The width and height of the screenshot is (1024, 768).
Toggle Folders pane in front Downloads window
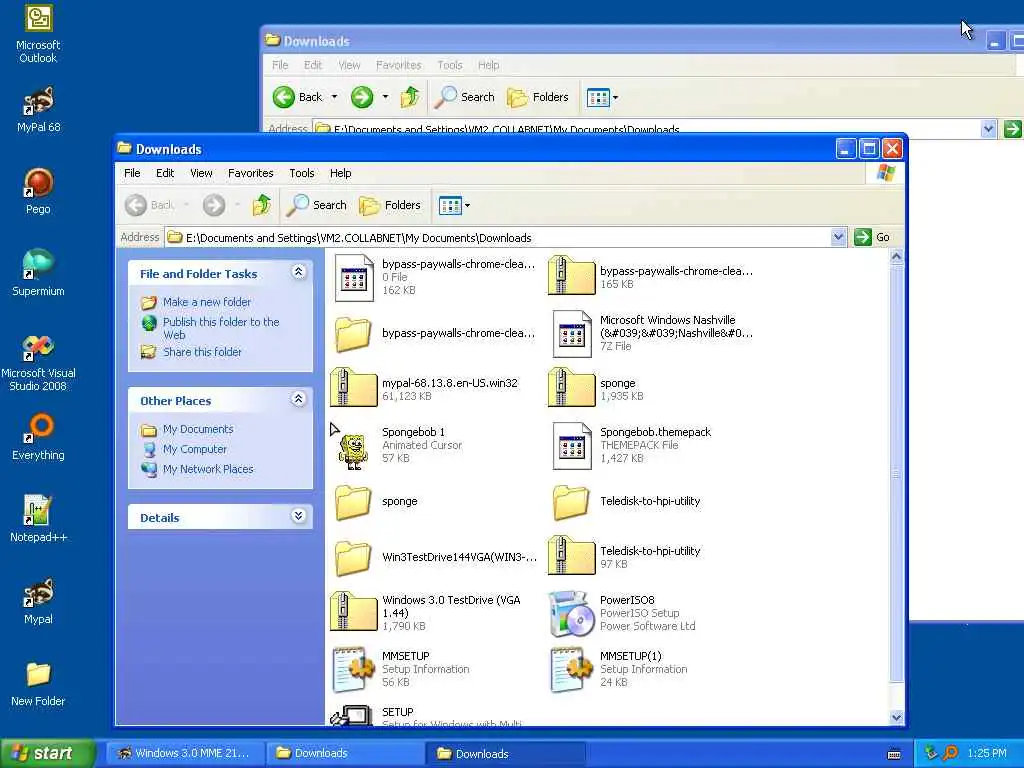390,205
